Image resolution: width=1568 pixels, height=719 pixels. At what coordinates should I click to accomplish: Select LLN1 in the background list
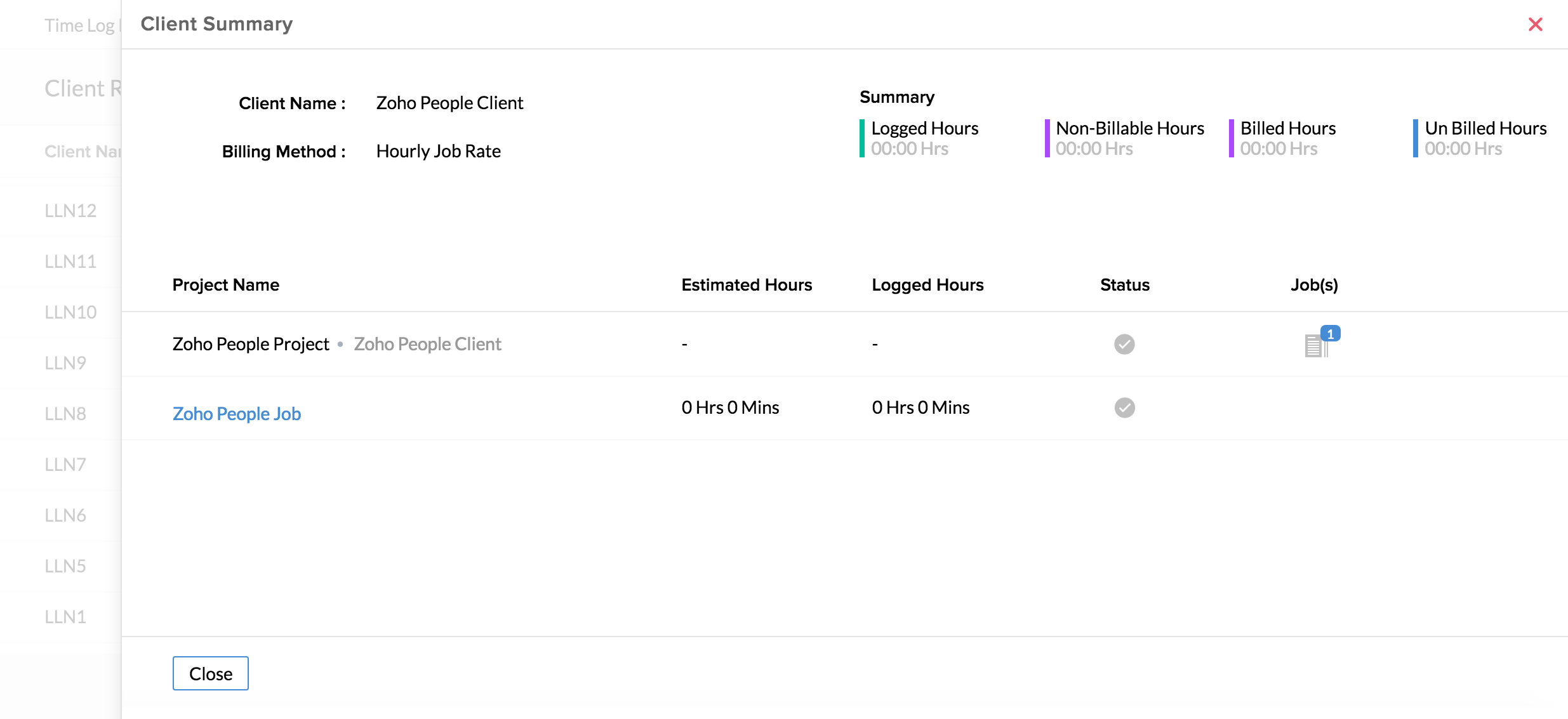pos(65,617)
